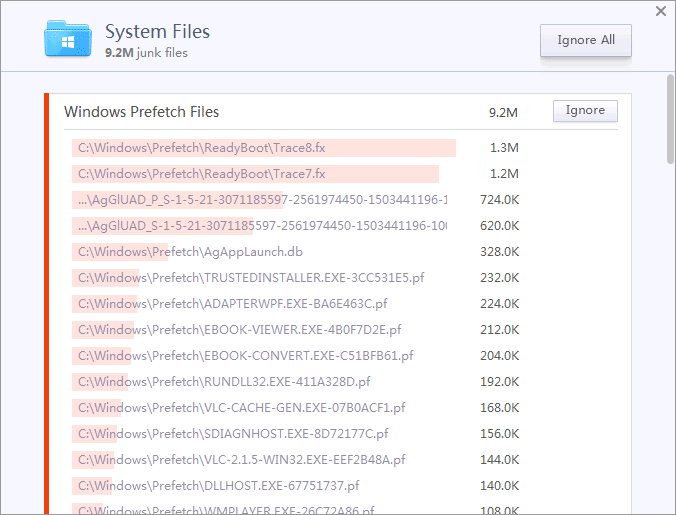The width and height of the screenshot is (676, 515).
Task: Click the 204.0K size value
Action: 499,356
